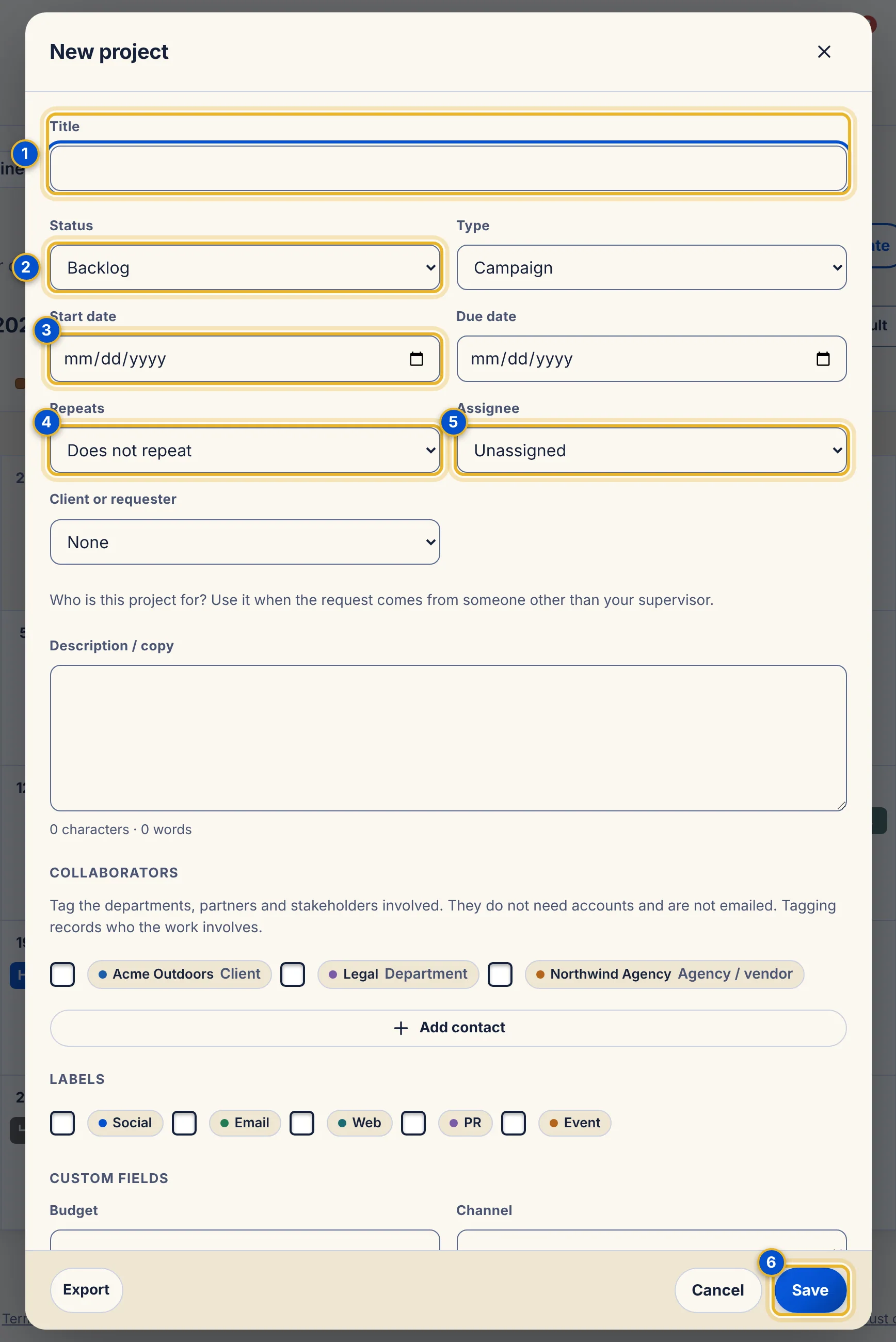Screen dimensions: 896x1342
Task: Tick the Acme Outdoors collaborator checkbox
Action: click(62, 974)
